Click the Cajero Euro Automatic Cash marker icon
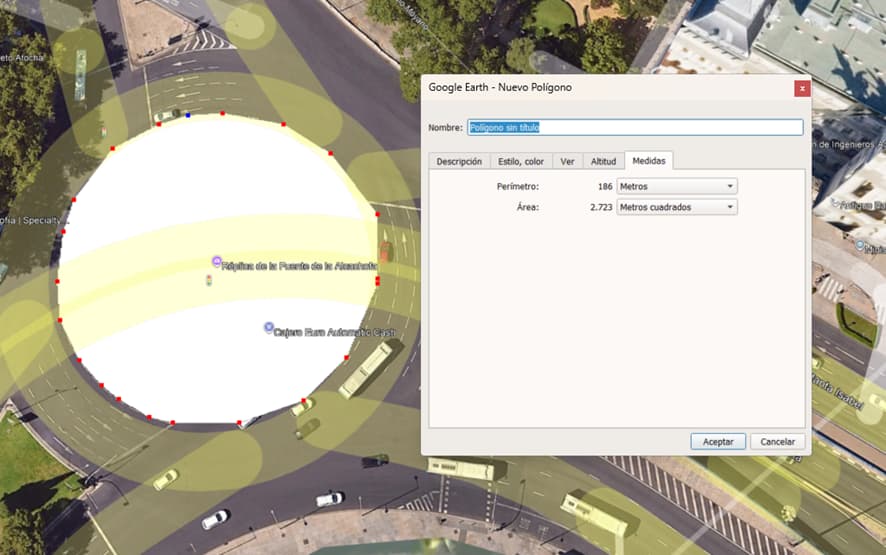Screen dimensions: 886x555 pos(268,327)
